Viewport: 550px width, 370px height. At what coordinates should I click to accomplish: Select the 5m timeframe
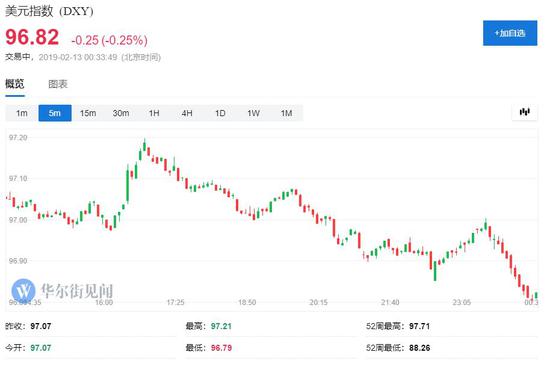[x=55, y=113]
